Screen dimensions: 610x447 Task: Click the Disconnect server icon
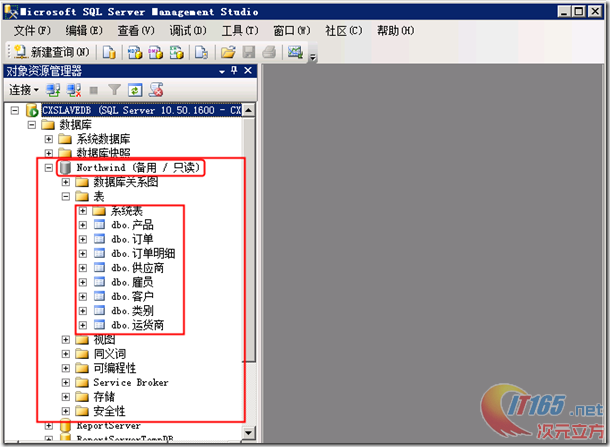coord(74,90)
